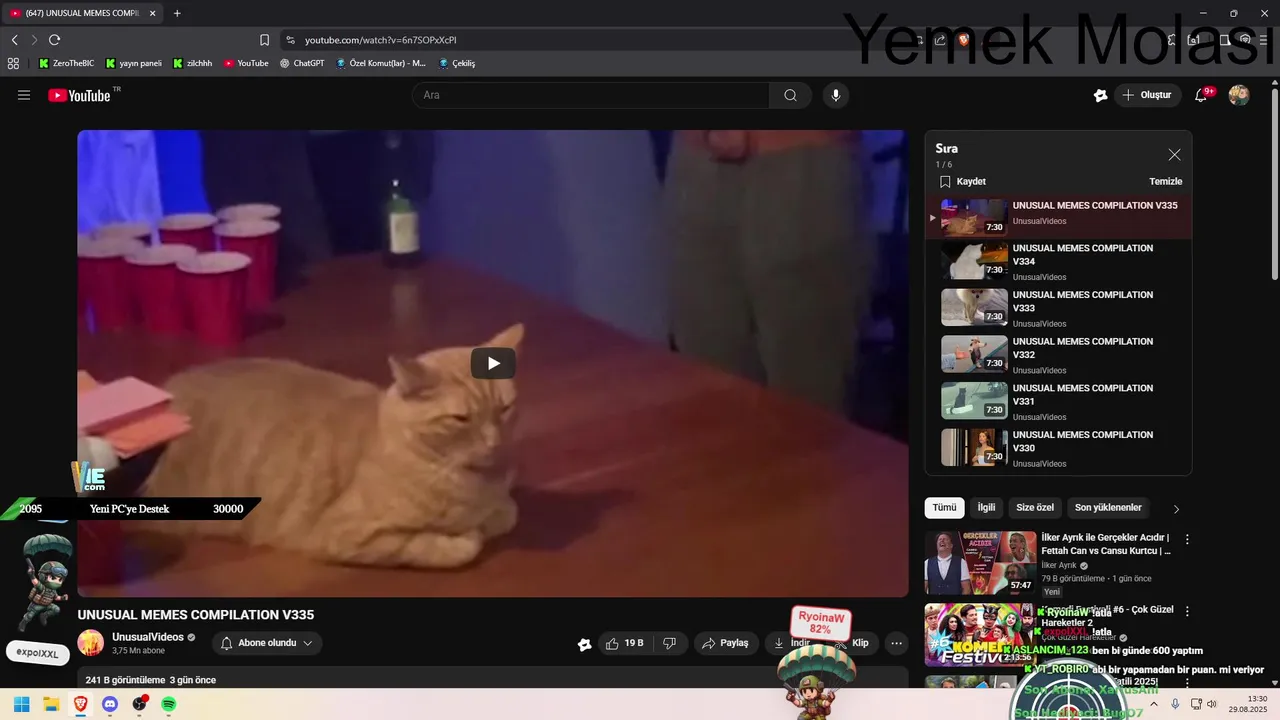Play UNUSUAL MEMES COMPILATION V332 from queue
Viewport: 1280px width, 720px height.
pos(1059,355)
